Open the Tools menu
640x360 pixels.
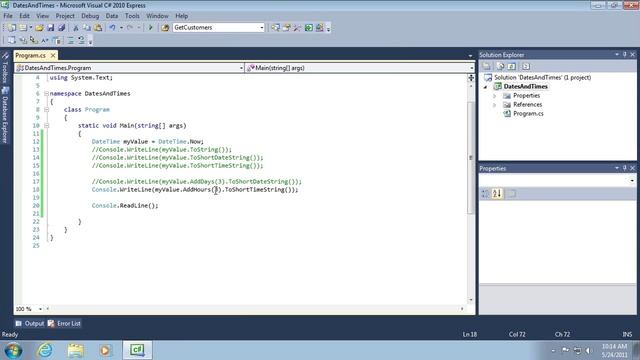click(132, 16)
